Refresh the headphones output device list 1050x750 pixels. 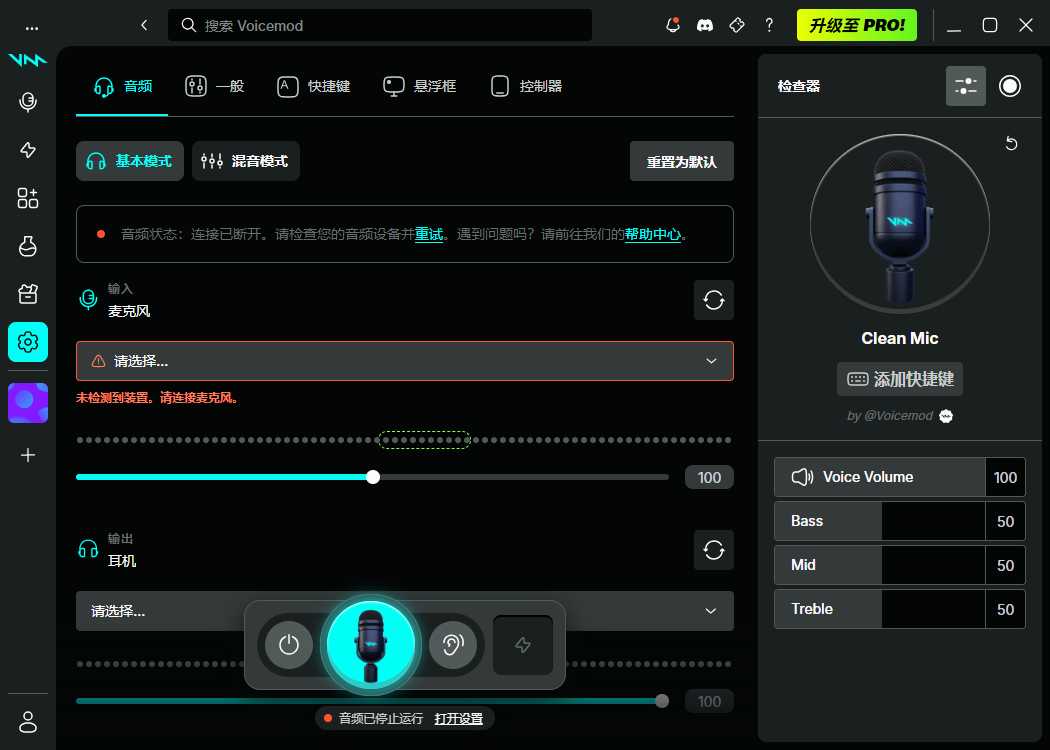point(714,550)
